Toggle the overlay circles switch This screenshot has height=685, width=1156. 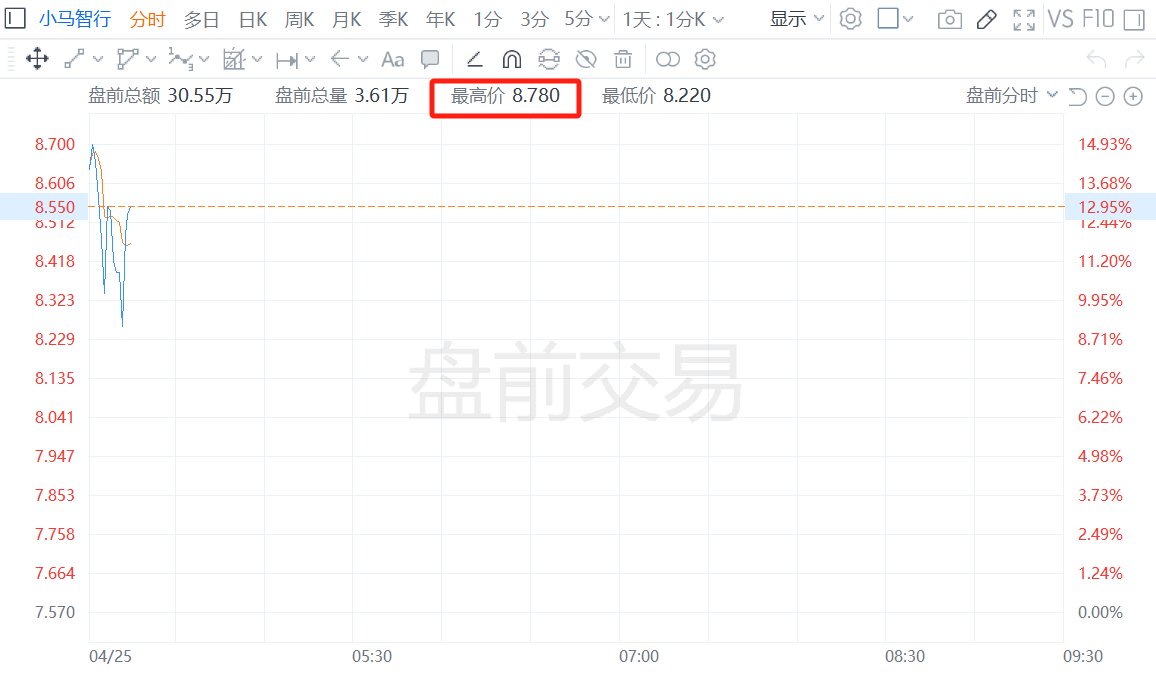[668, 59]
